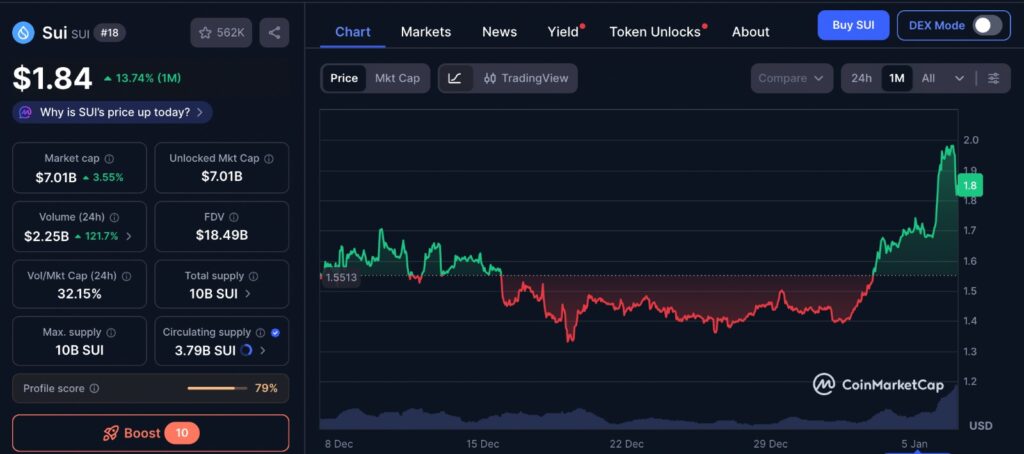Open the Vol/Mkt Cap (24h) info icon
1024x454 pixels.
tap(127, 276)
